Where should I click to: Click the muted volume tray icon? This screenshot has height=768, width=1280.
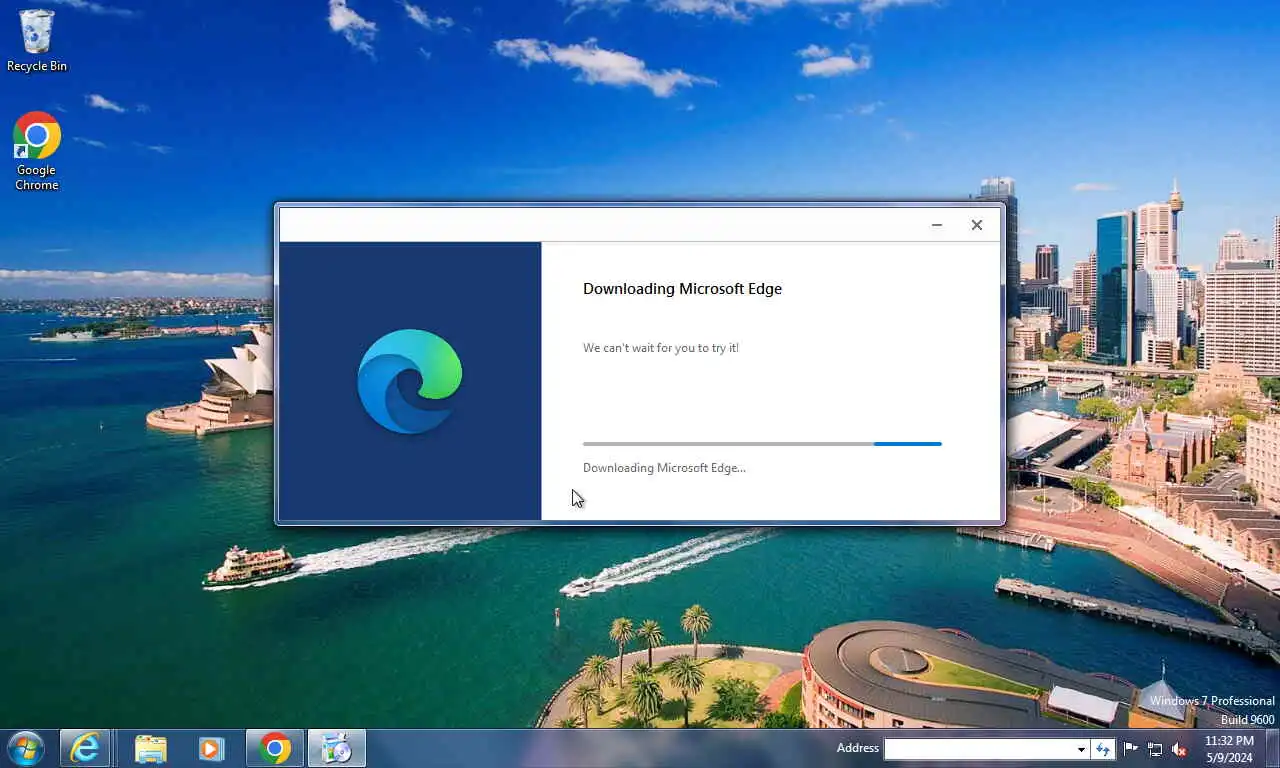(x=1179, y=749)
